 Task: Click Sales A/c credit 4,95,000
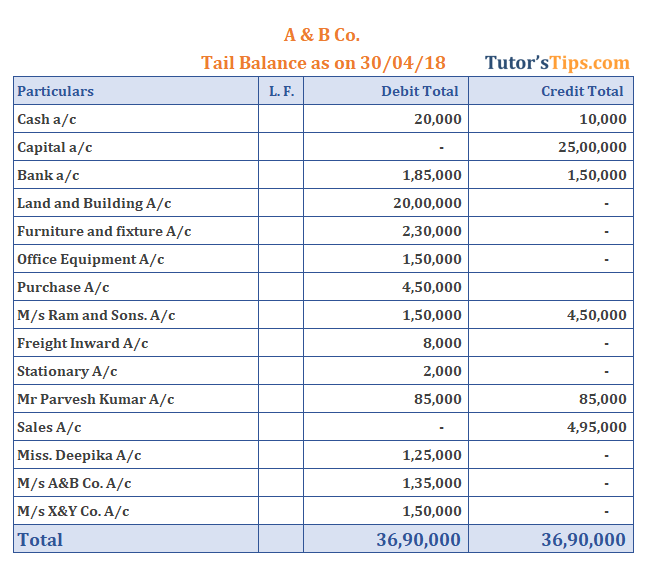[x=597, y=427]
